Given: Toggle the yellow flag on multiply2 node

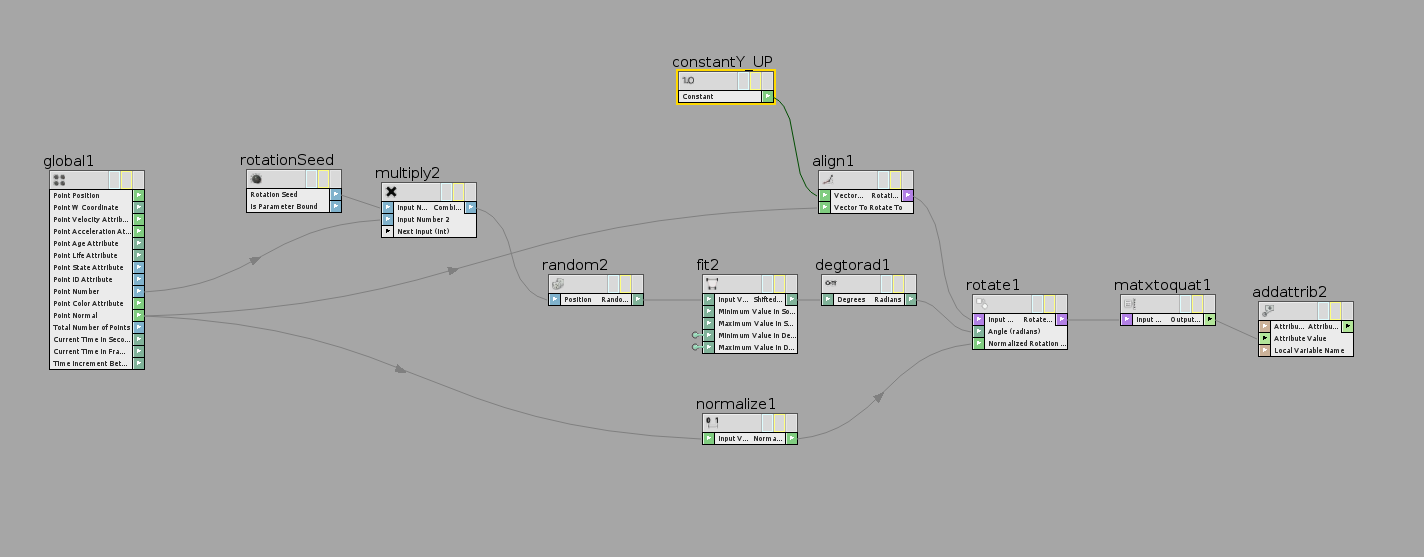Looking at the screenshot, I should 459,192.
